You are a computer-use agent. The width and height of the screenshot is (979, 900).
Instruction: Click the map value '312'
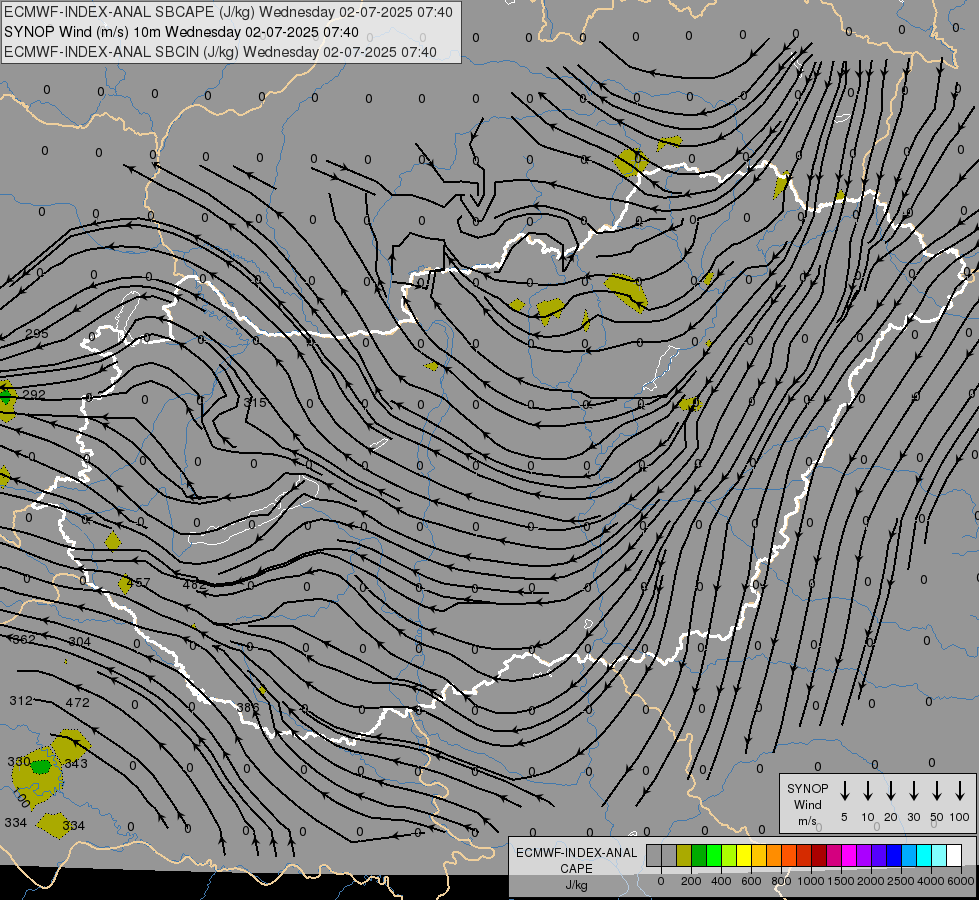coord(21,701)
